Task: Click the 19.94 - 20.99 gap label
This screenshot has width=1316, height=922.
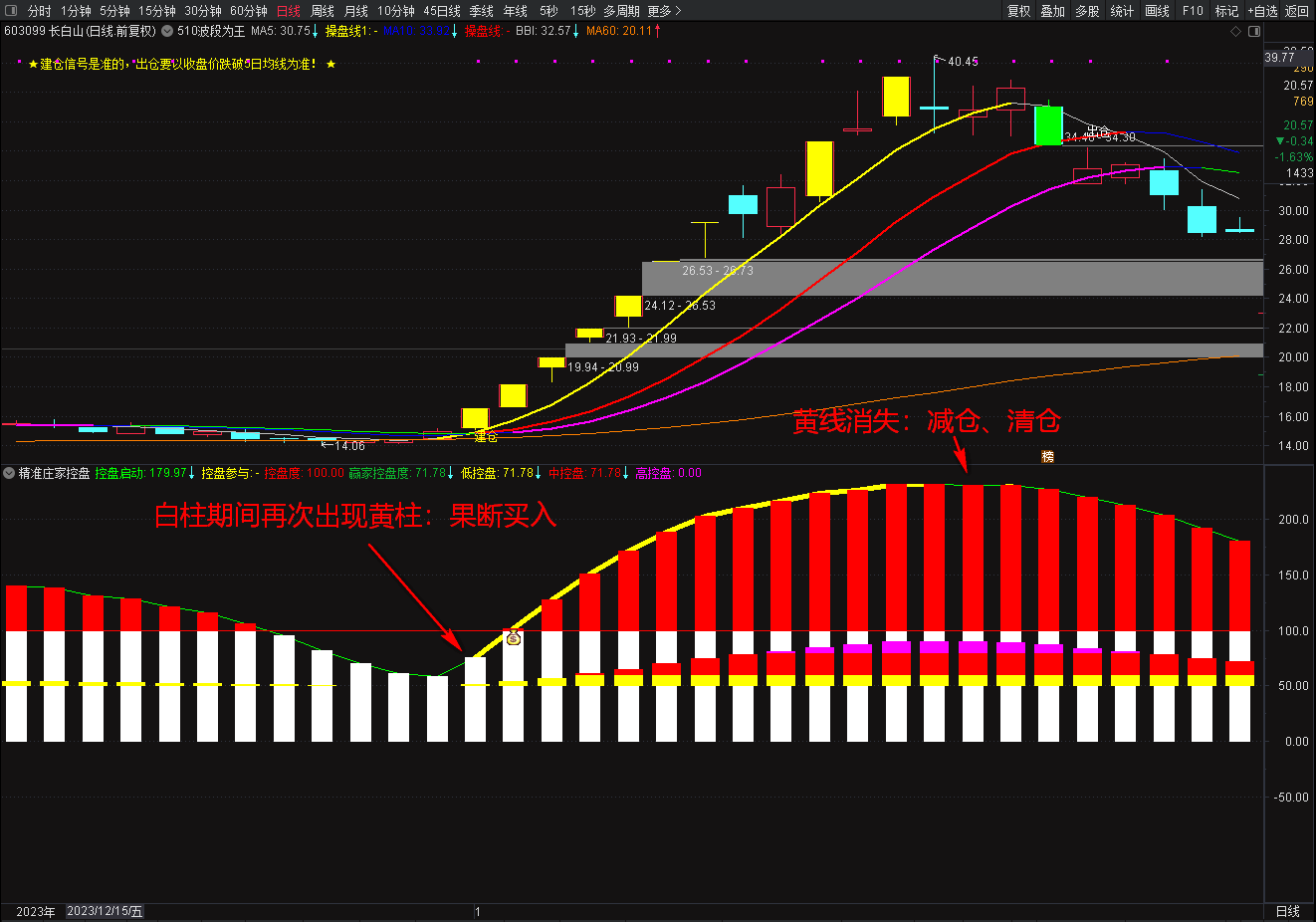Action: point(603,367)
